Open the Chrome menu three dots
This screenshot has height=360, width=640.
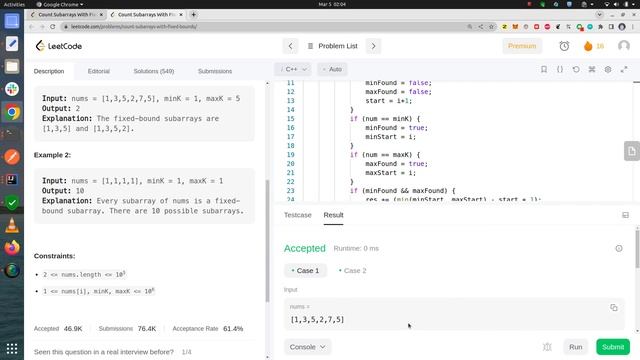[633, 27]
